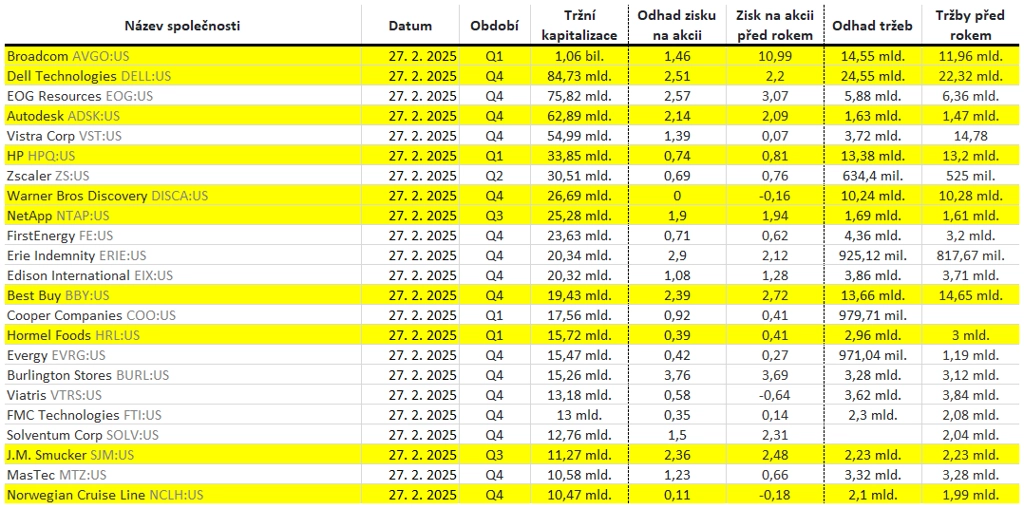Select the Broadcom AVGO:US company cell
The width and height of the screenshot is (1024, 509).
click(x=182, y=56)
